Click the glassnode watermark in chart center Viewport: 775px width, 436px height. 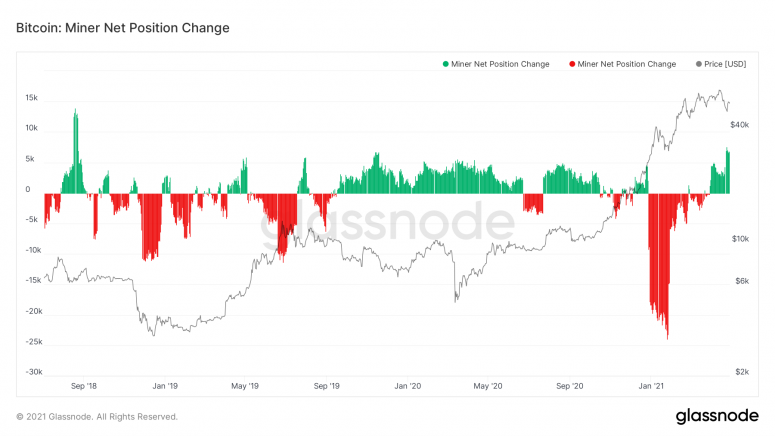[387, 221]
